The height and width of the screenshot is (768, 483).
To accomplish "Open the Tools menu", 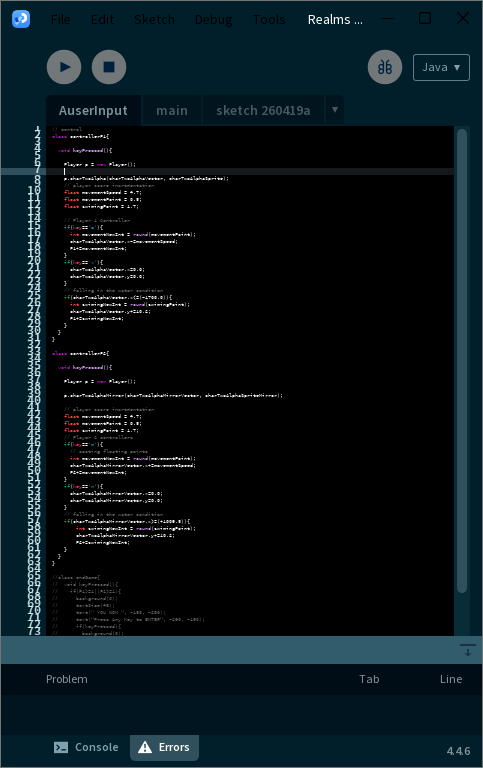I will pos(269,20).
